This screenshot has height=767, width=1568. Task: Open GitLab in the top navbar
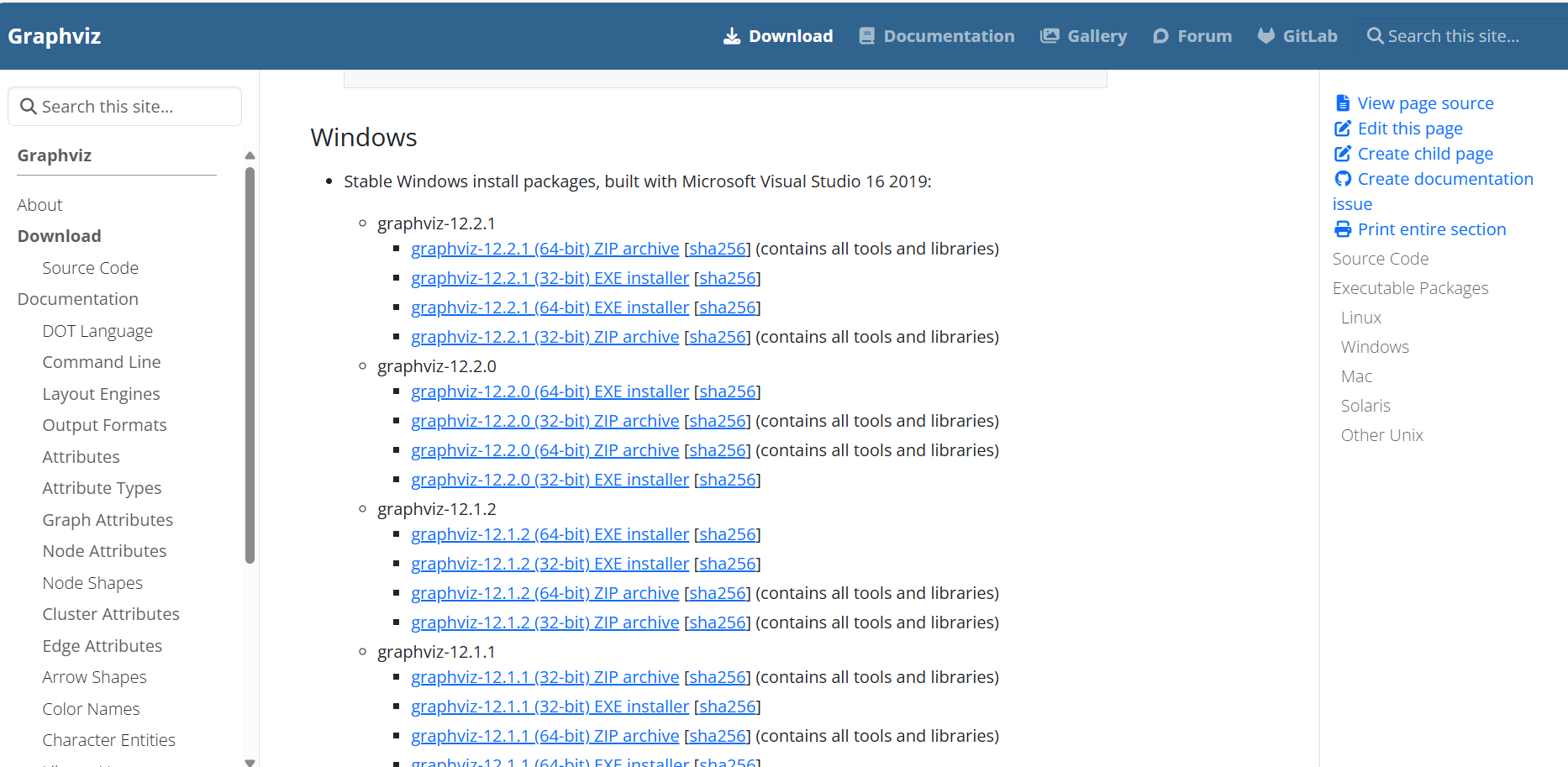[1297, 36]
